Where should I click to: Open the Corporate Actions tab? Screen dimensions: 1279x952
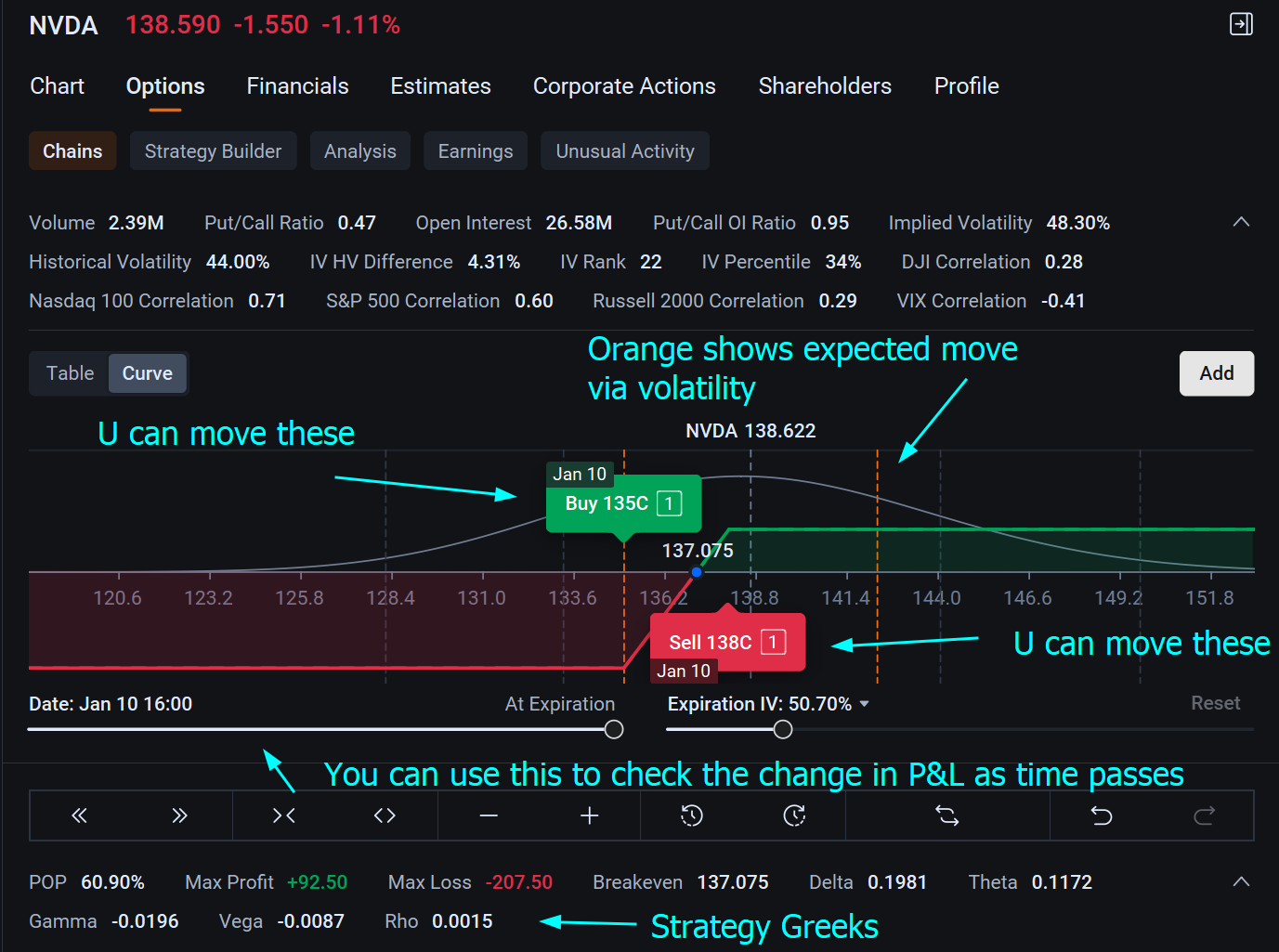pyautogui.click(x=624, y=86)
